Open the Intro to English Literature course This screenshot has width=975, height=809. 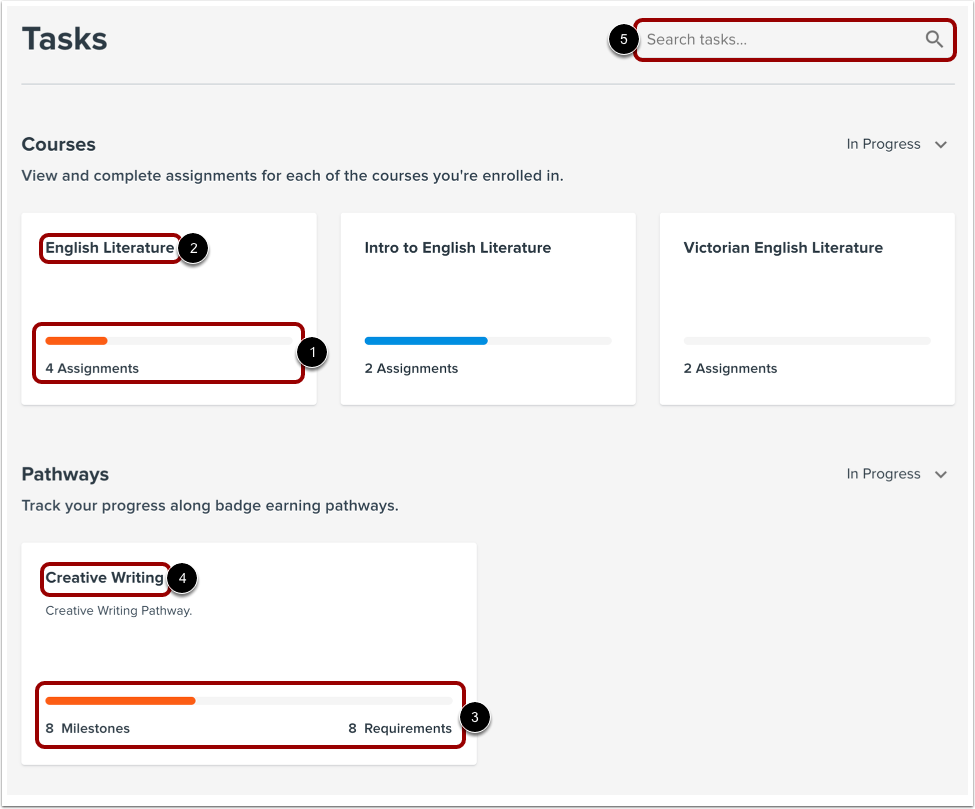(x=457, y=247)
